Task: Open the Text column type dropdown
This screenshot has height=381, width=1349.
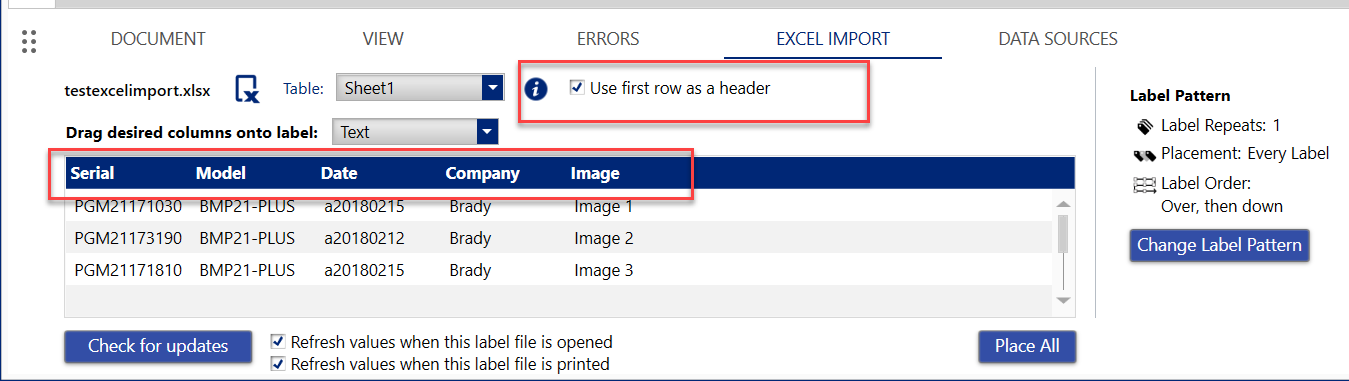Action: (x=415, y=131)
